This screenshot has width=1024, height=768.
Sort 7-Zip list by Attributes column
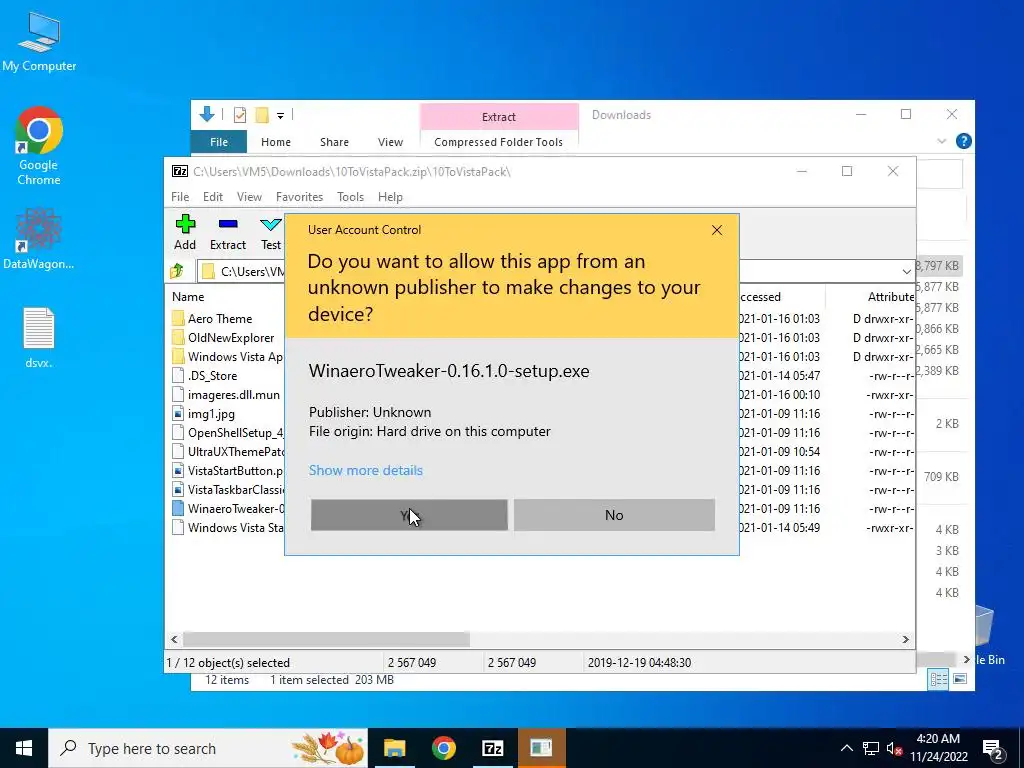(x=889, y=296)
